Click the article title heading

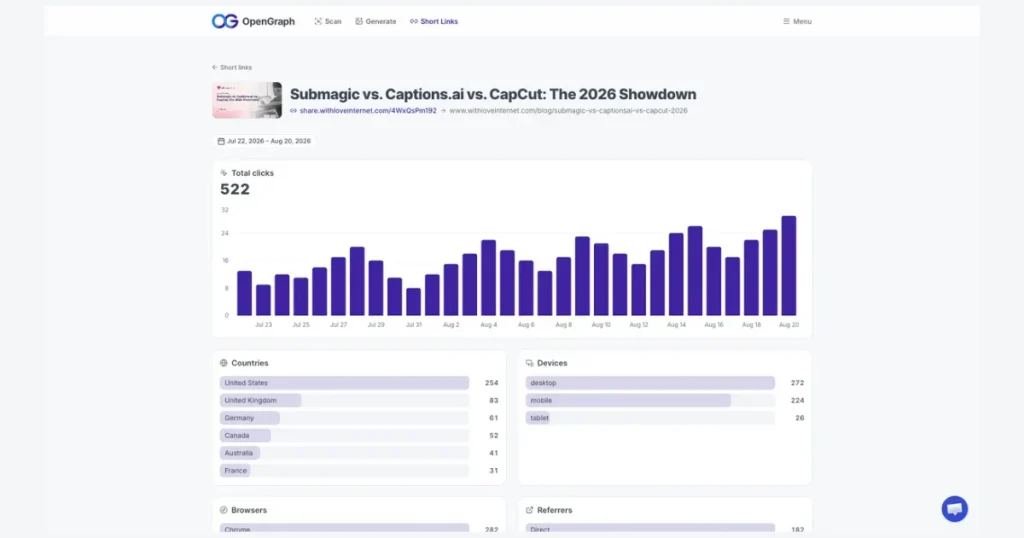point(493,94)
